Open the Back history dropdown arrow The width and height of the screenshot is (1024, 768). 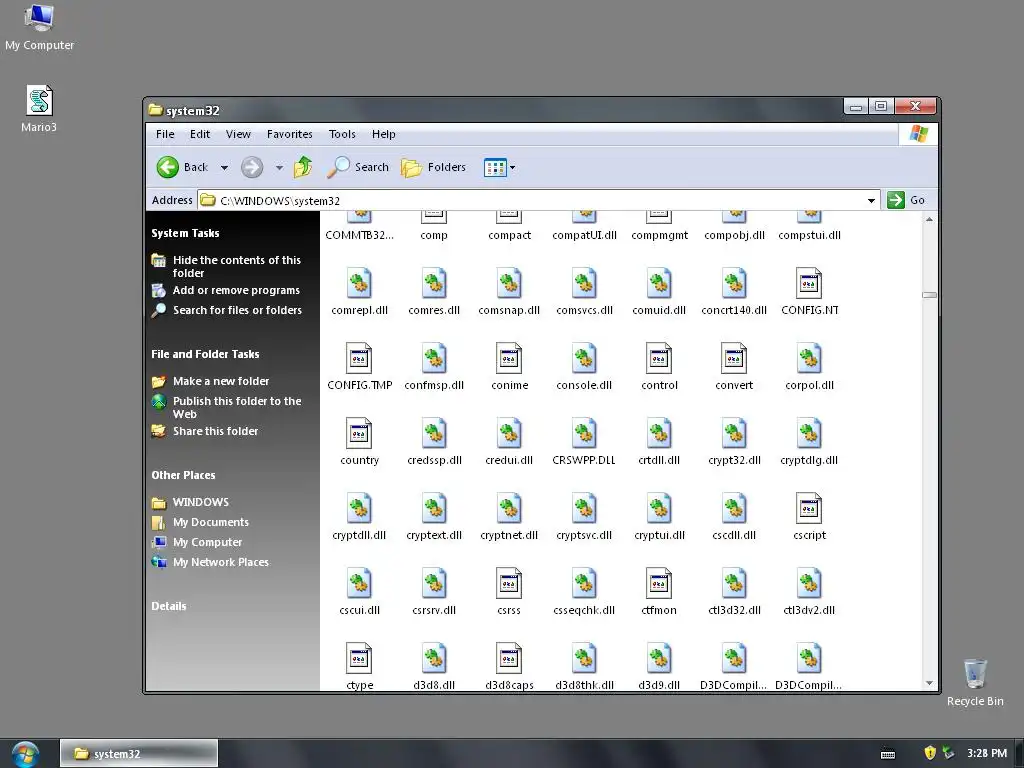pyautogui.click(x=224, y=168)
